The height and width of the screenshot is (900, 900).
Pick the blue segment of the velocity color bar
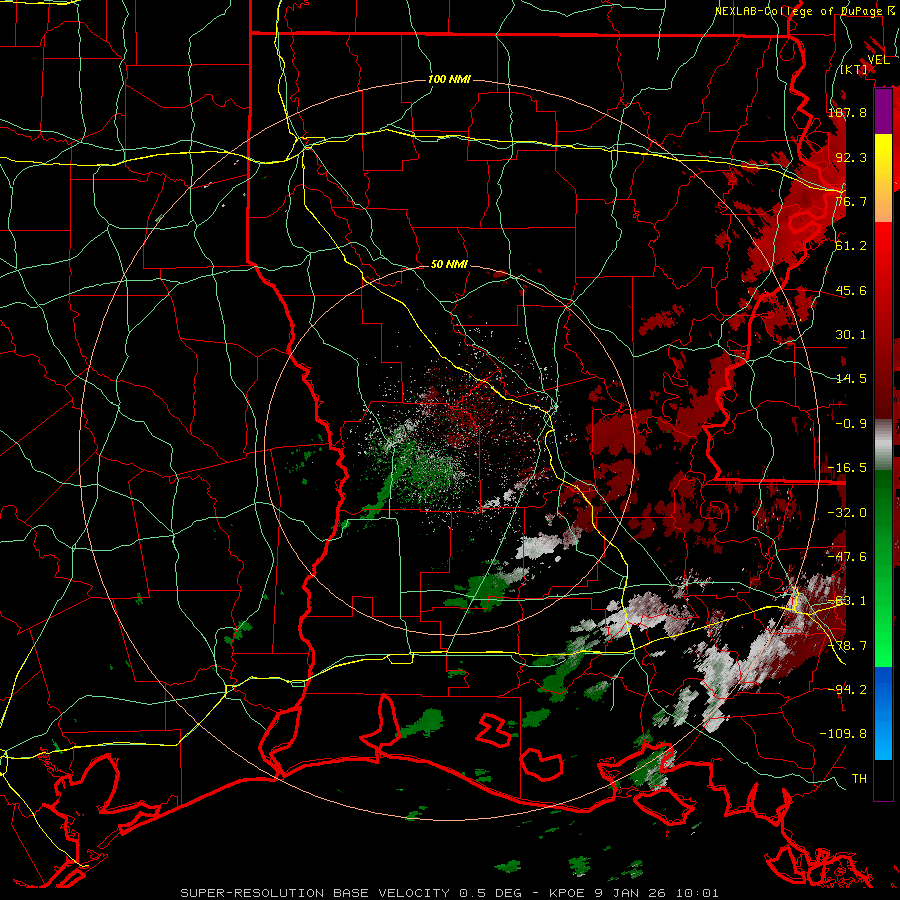pos(883,713)
